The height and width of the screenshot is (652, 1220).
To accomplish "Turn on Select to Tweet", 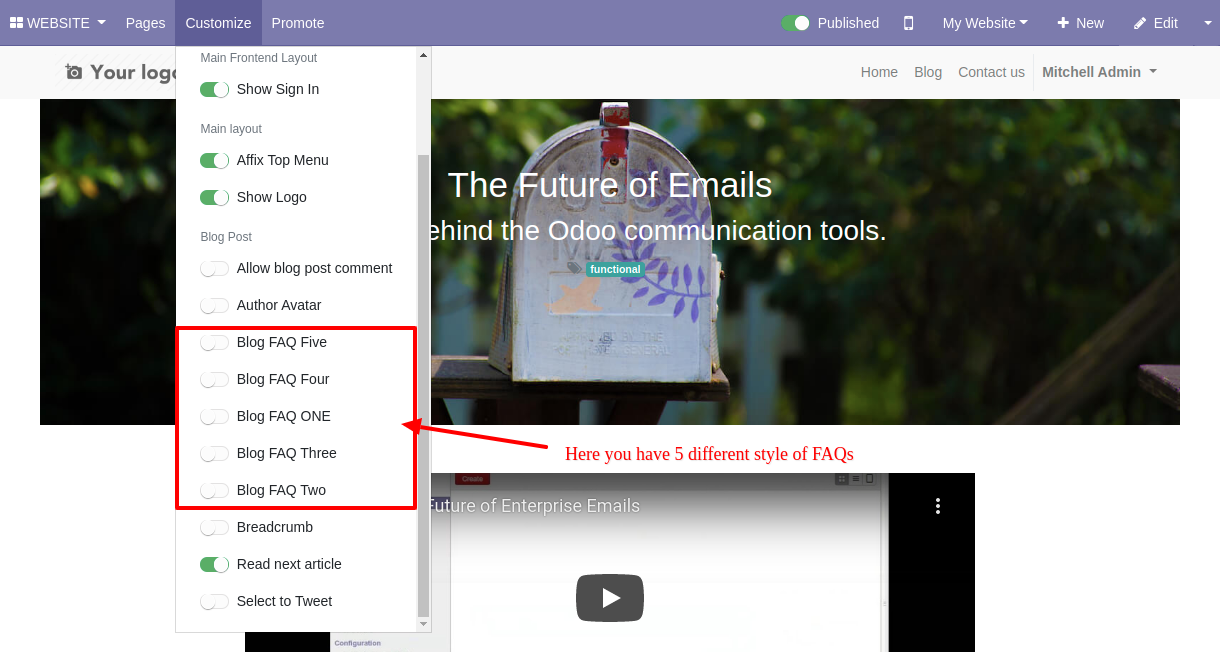I will point(215,601).
